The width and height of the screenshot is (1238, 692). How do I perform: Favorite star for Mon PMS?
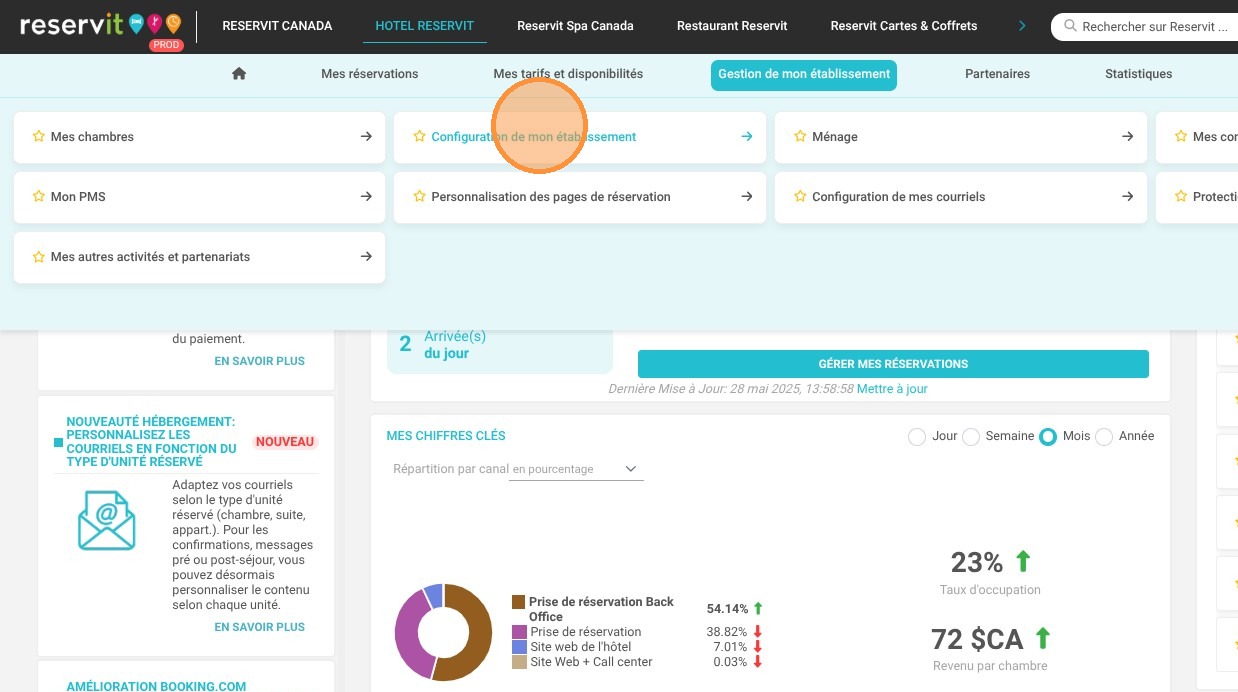click(38, 197)
